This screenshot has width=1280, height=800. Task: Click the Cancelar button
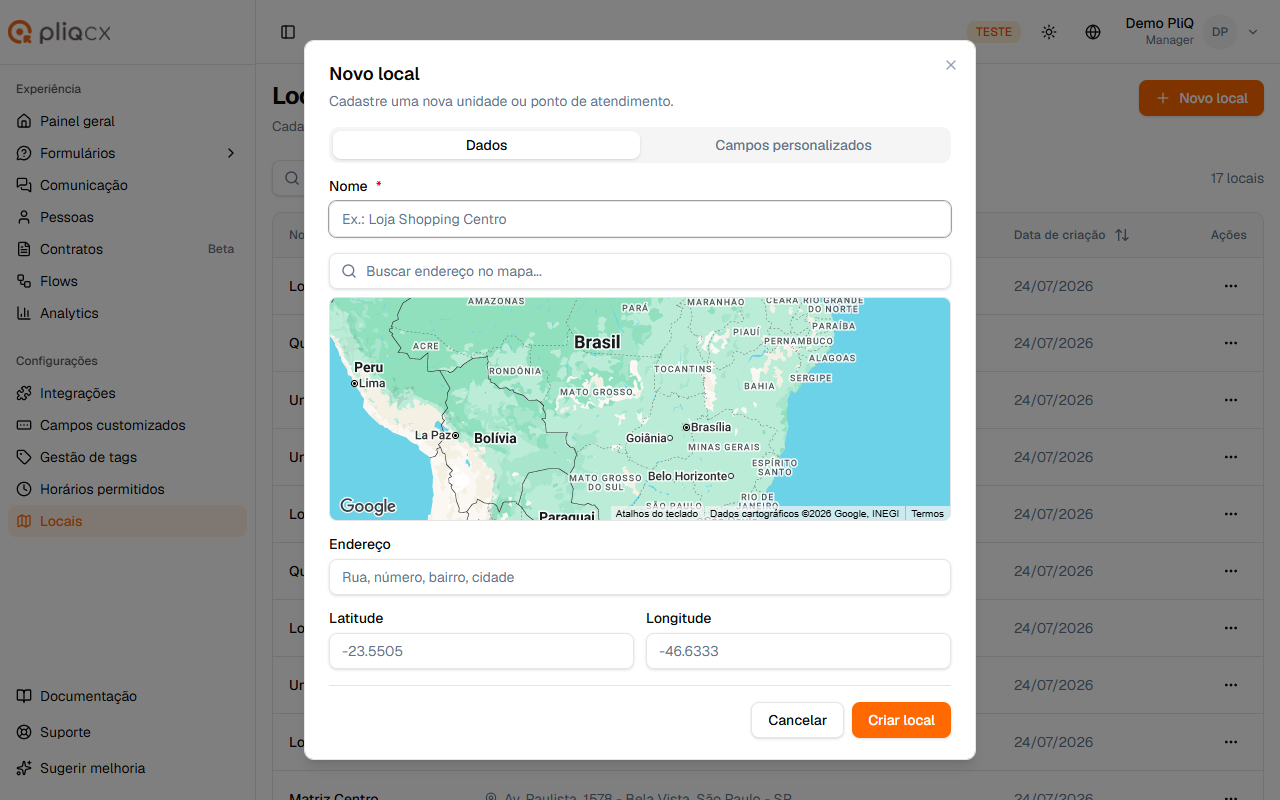(x=797, y=720)
